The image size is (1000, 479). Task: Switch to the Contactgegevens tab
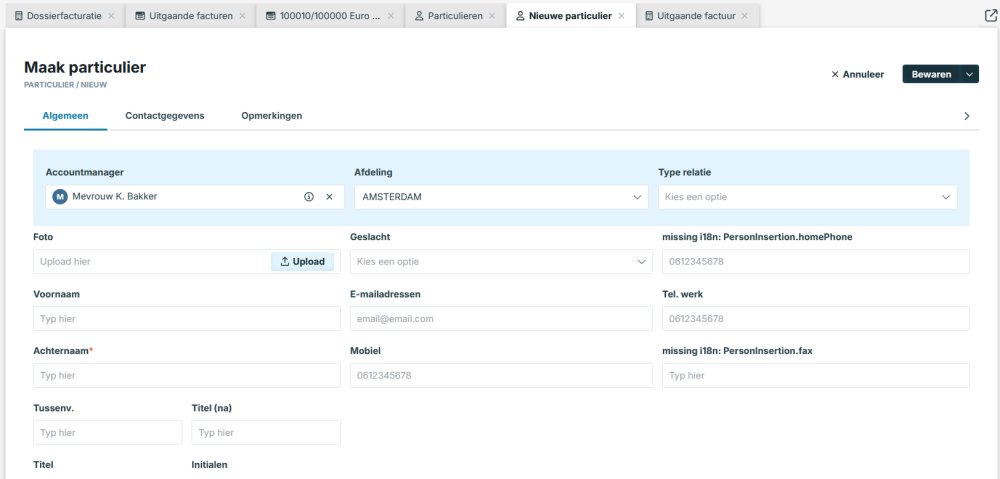164,116
